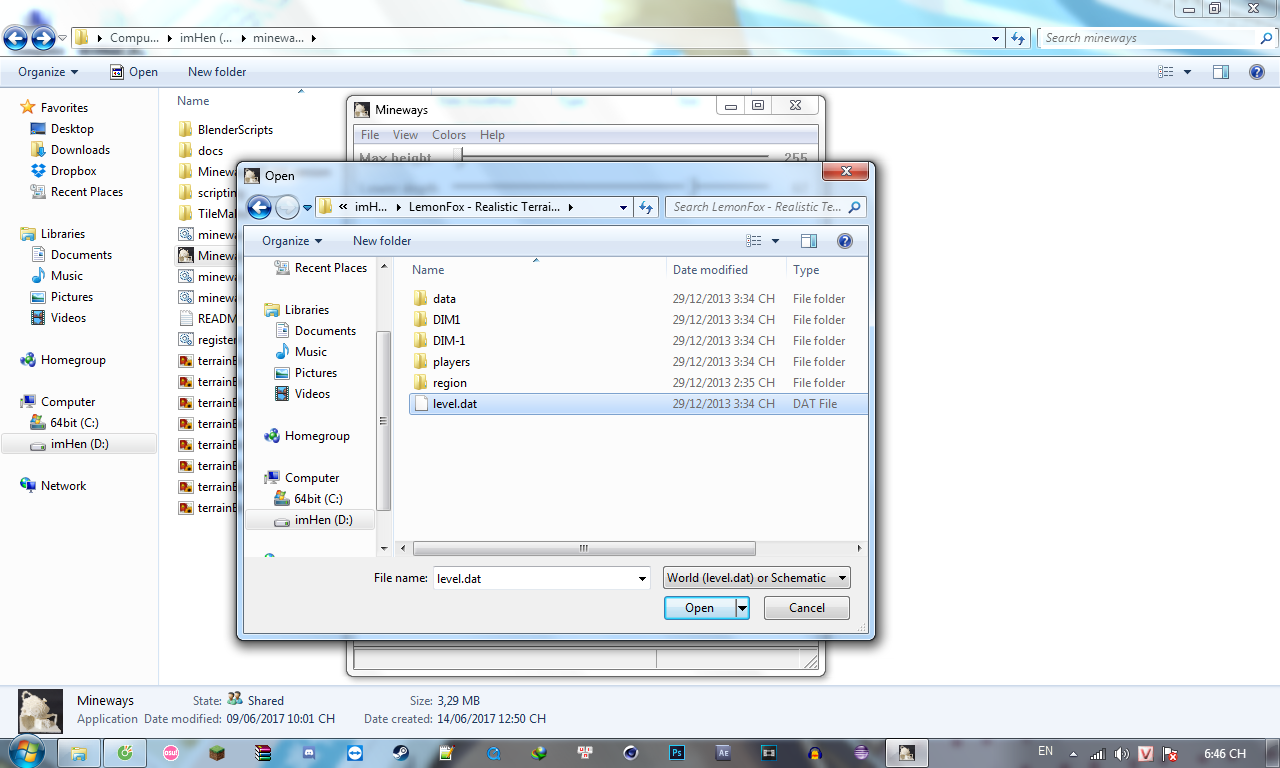Cancel the Open dialog
The width and height of the screenshot is (1280, 768).
(x=807, y=608)
